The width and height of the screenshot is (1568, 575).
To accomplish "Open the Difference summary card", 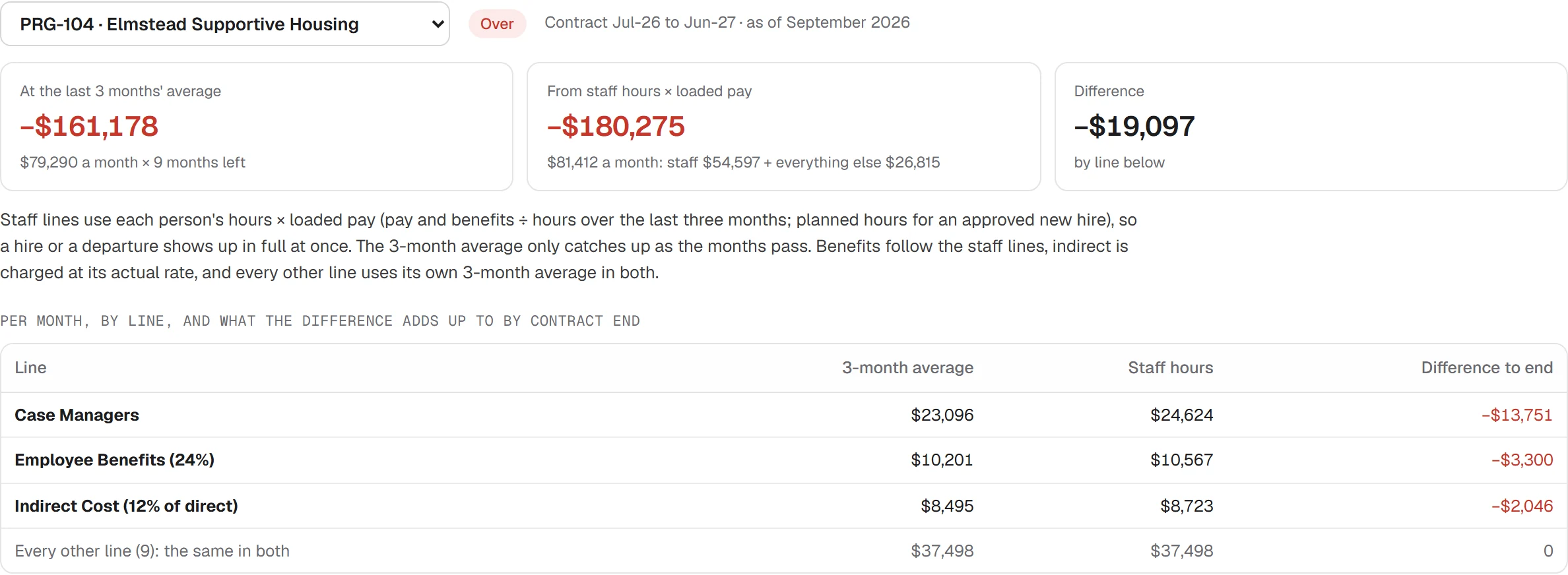I will click(1311, 127).
